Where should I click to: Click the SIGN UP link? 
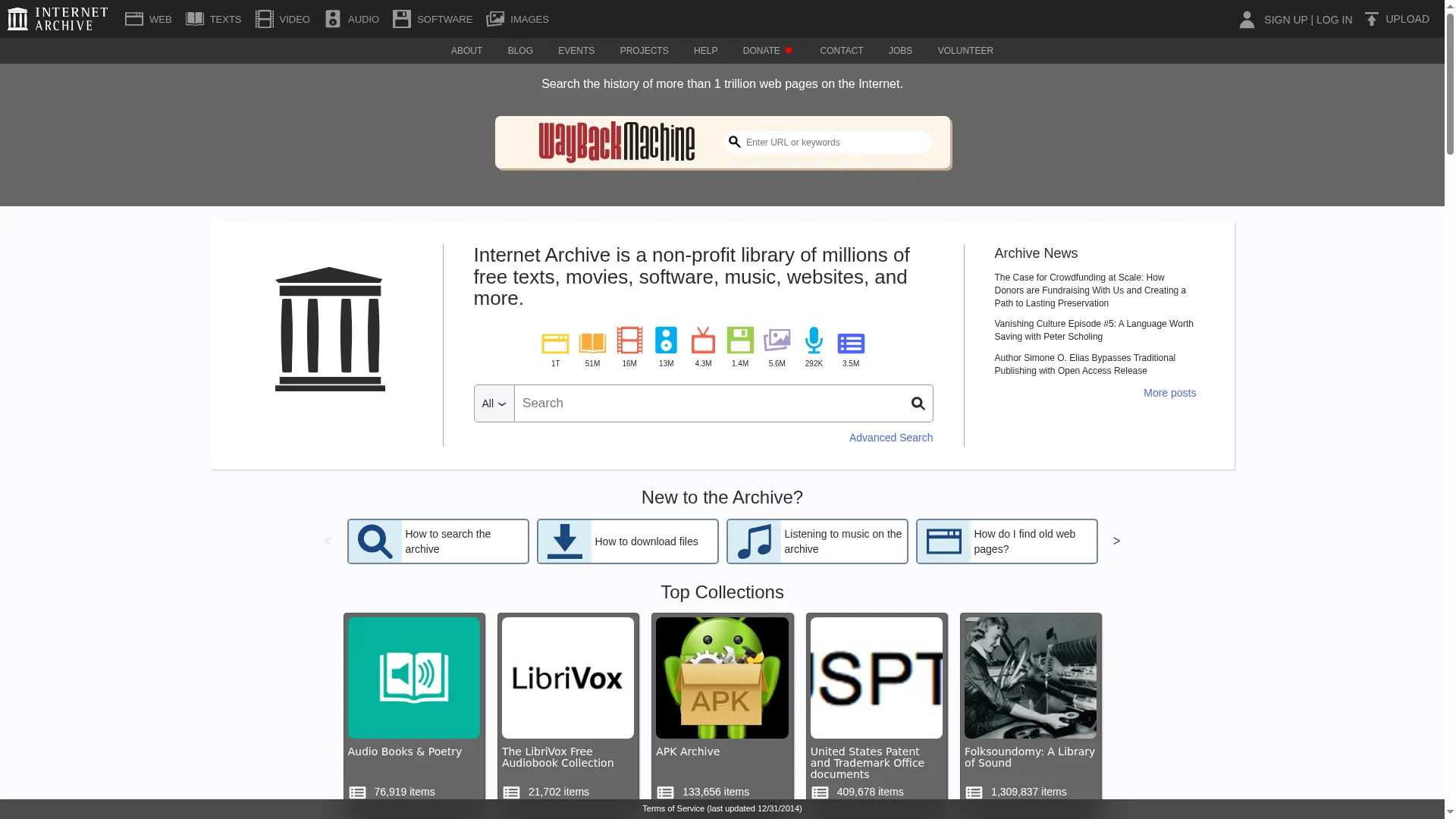coord(1285,20)
